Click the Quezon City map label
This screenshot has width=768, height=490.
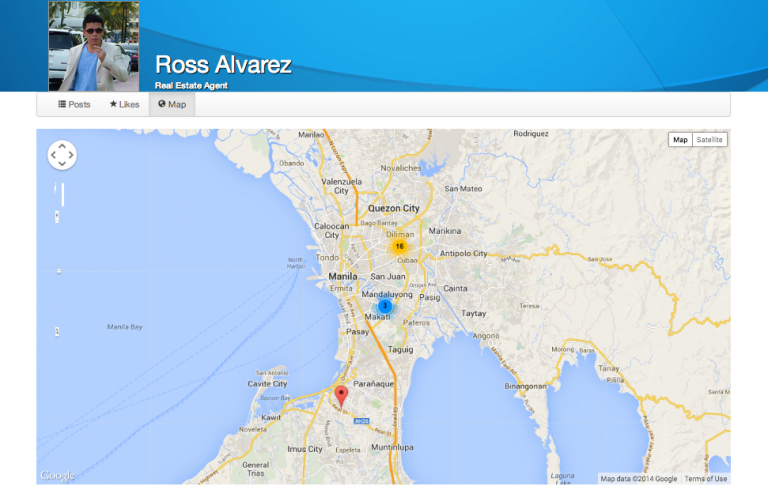coord(394,208)
